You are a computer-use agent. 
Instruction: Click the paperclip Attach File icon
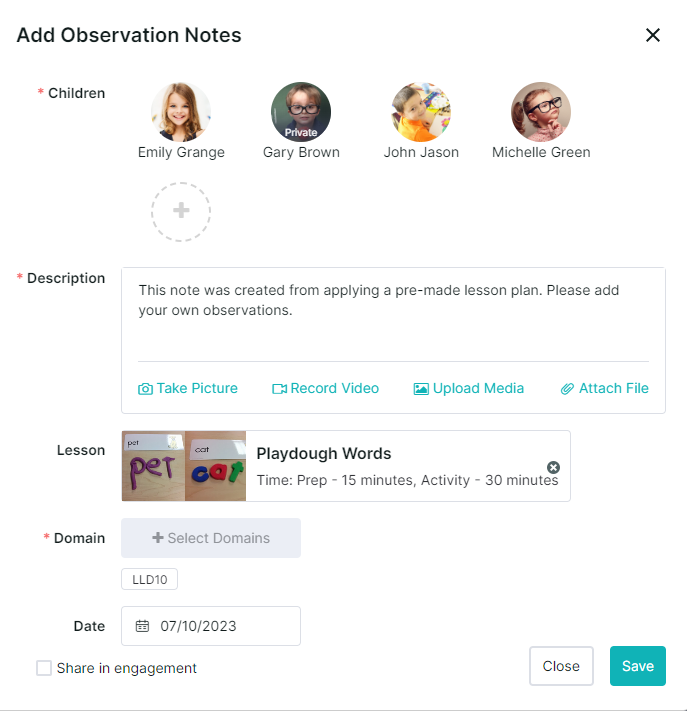click(567, 389)
